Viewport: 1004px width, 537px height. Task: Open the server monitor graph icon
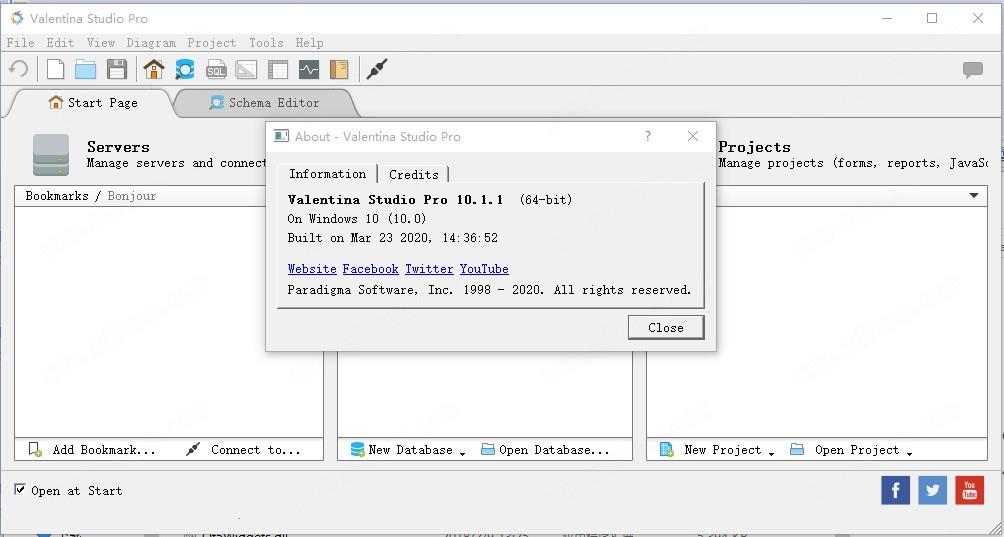pyautogui.click(x=309, y=69)
